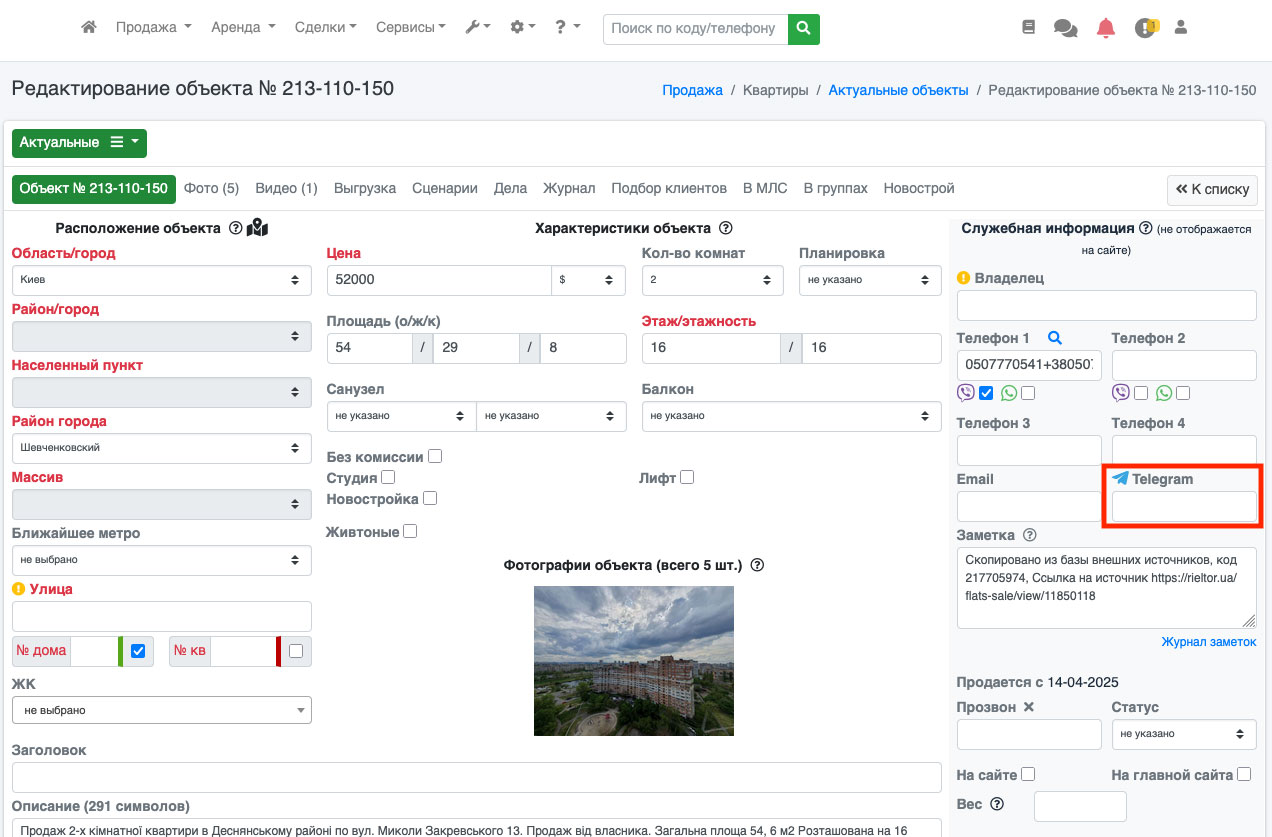Open the Подбор клиентов tab
Image resolution: width=1272 pixels, height=837 pixels.
point(668,188)
